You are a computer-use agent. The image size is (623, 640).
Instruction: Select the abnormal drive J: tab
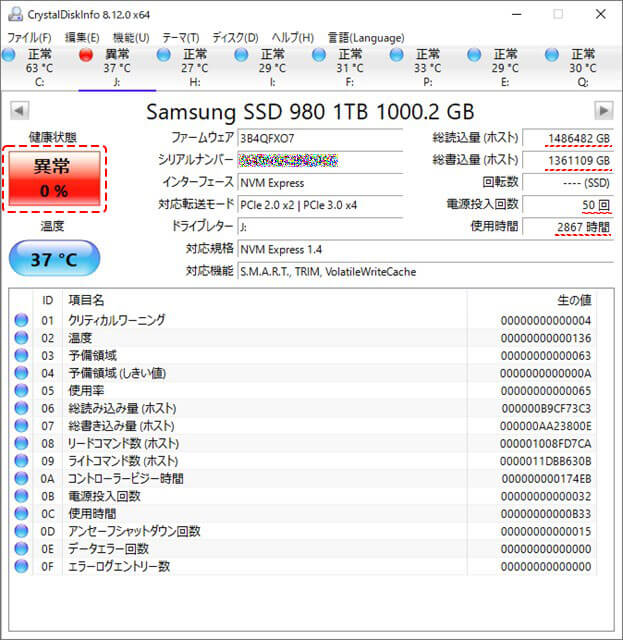click(x=117, y=68)
